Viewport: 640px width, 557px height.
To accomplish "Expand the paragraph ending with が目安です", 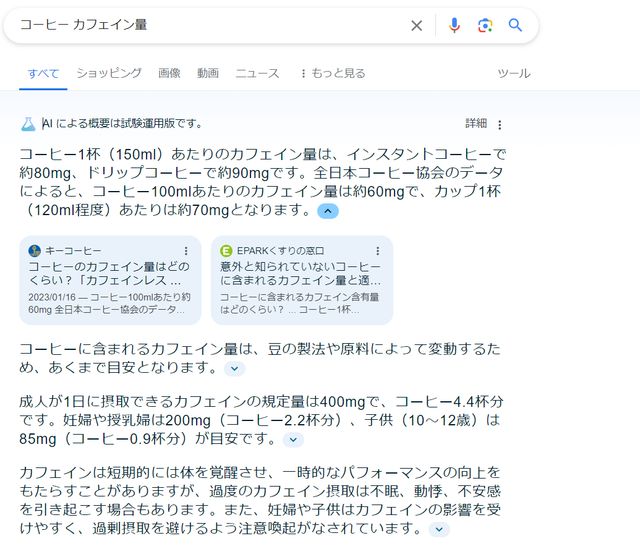I will click(293, 439).
